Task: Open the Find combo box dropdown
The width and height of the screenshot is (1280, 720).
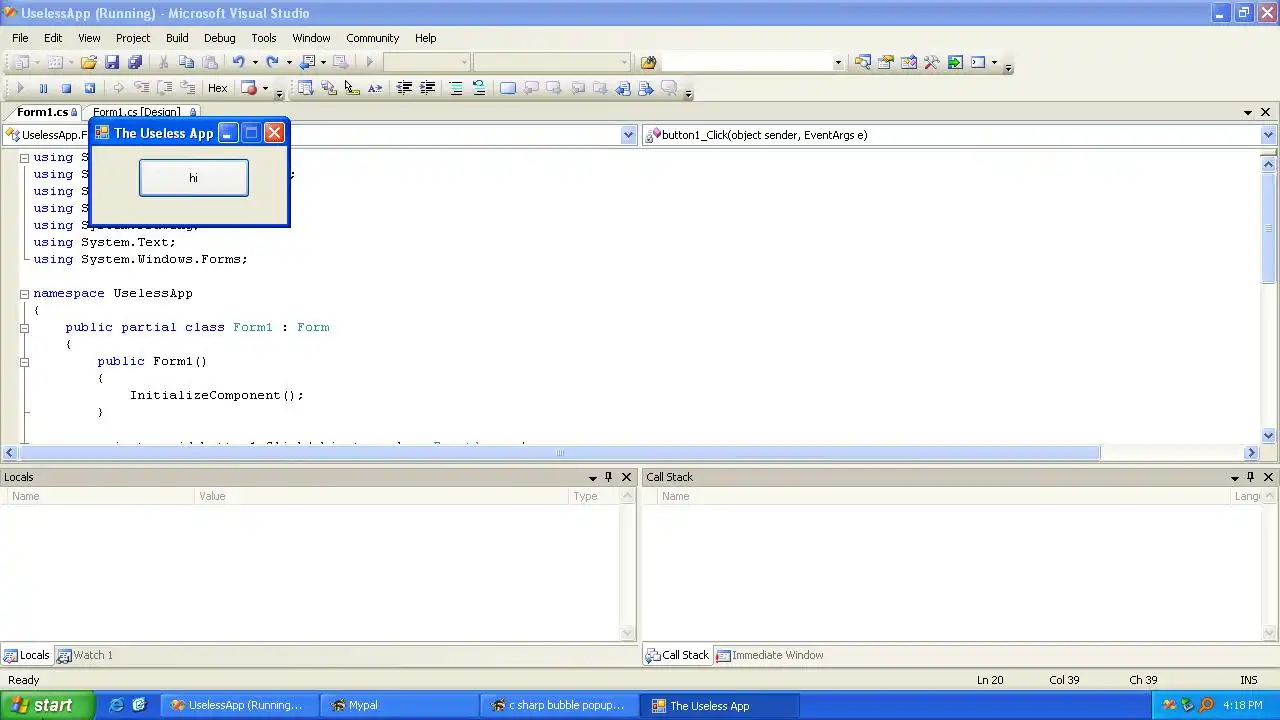Action: pyautogui.click(x=838, y=62)
